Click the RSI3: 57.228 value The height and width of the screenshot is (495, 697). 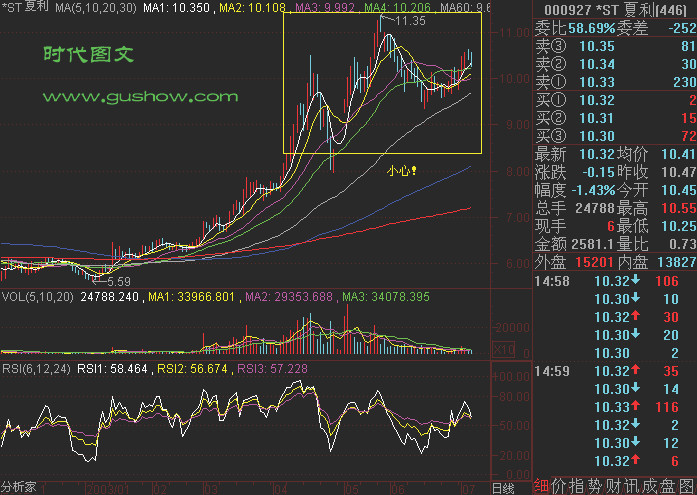(x=272, y=369)
